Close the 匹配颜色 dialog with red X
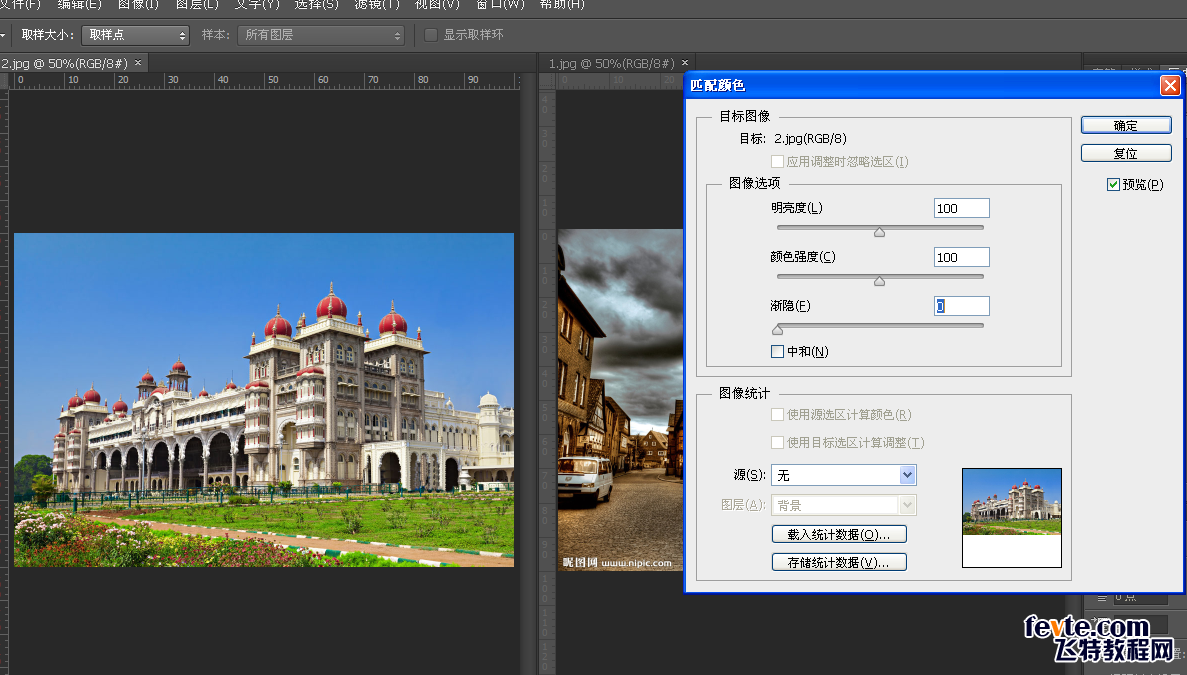Viewport: 1187px width, 675px height. pyautogui.click(x=1170, y=86)
